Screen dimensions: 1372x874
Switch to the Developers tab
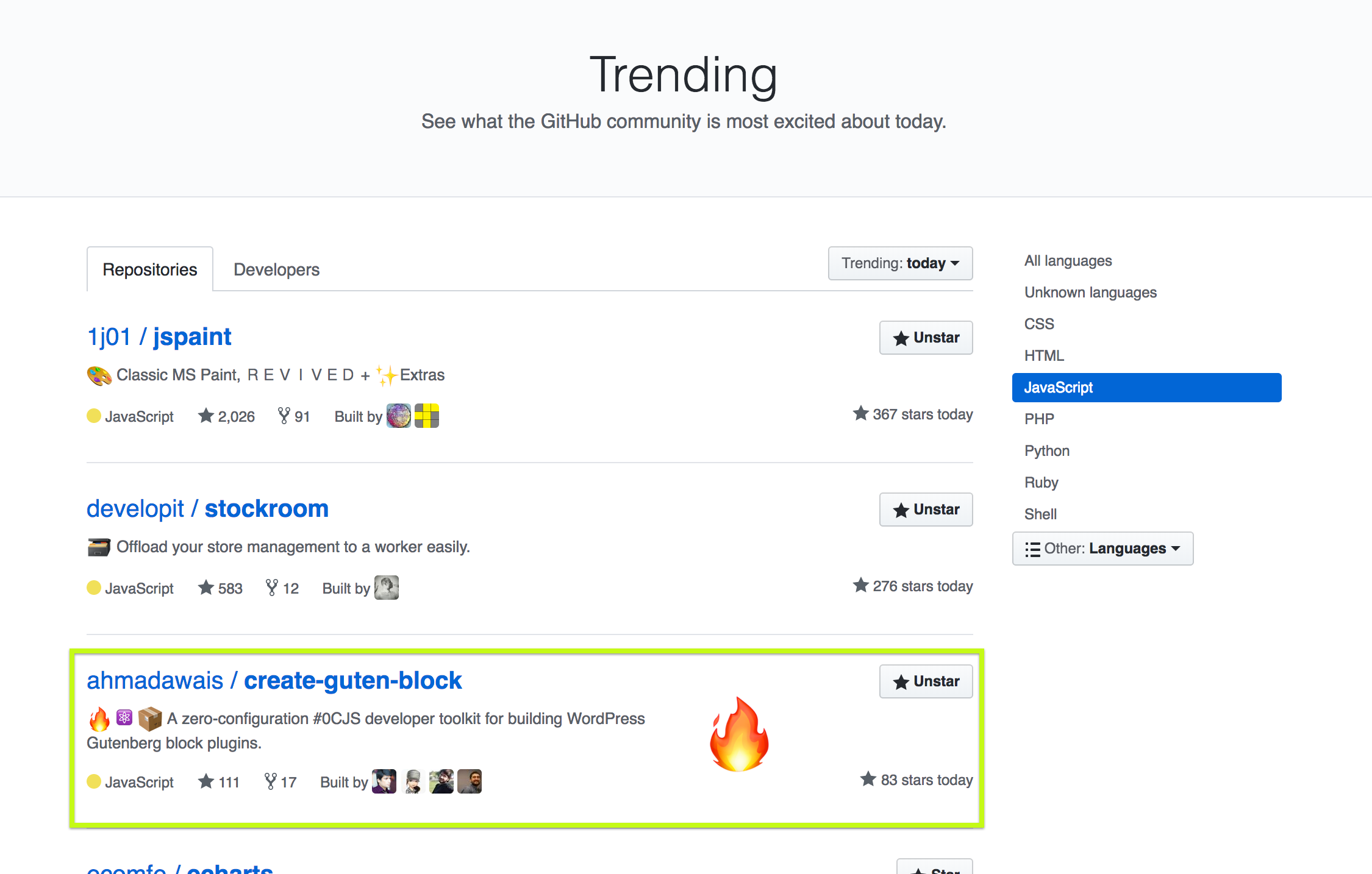click(x=276, y=269)
